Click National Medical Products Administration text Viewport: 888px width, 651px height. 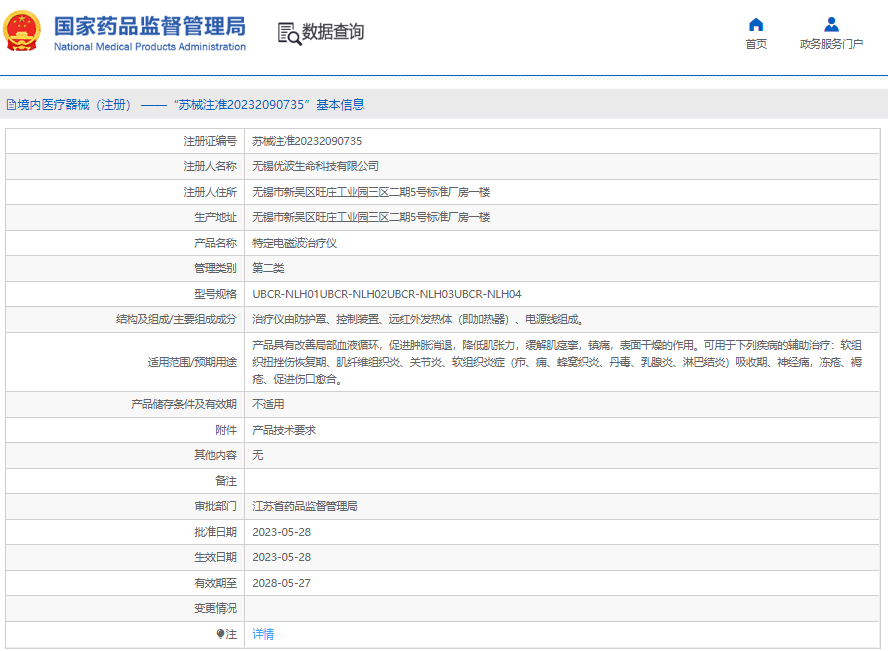click(150, 47)
